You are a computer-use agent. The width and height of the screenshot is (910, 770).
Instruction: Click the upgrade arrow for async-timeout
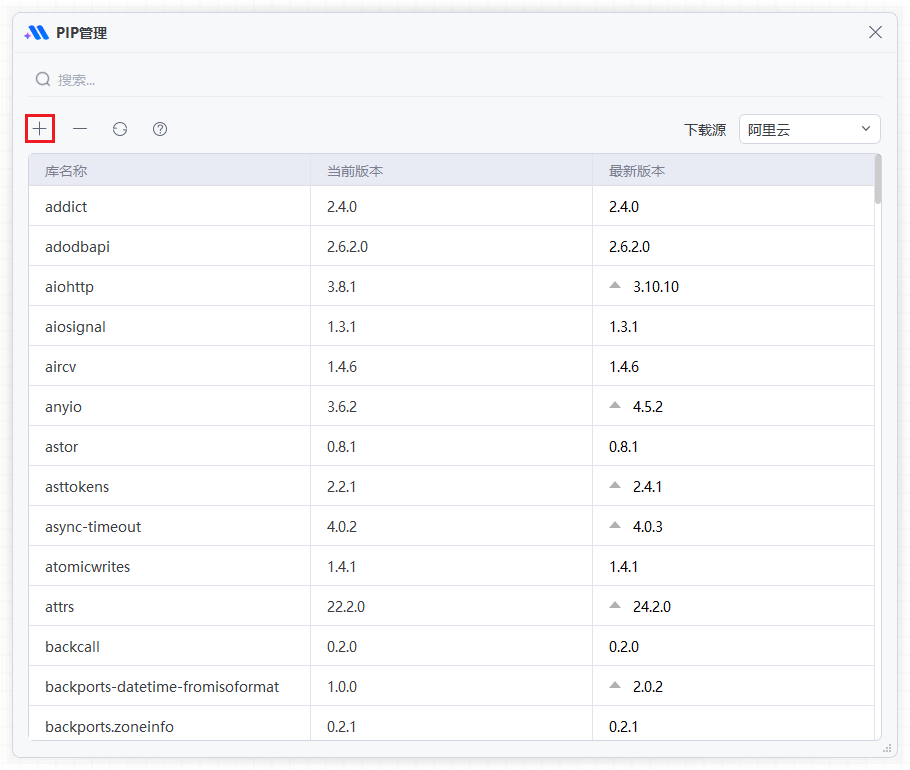pyautogui.click(x=615, y=525)
